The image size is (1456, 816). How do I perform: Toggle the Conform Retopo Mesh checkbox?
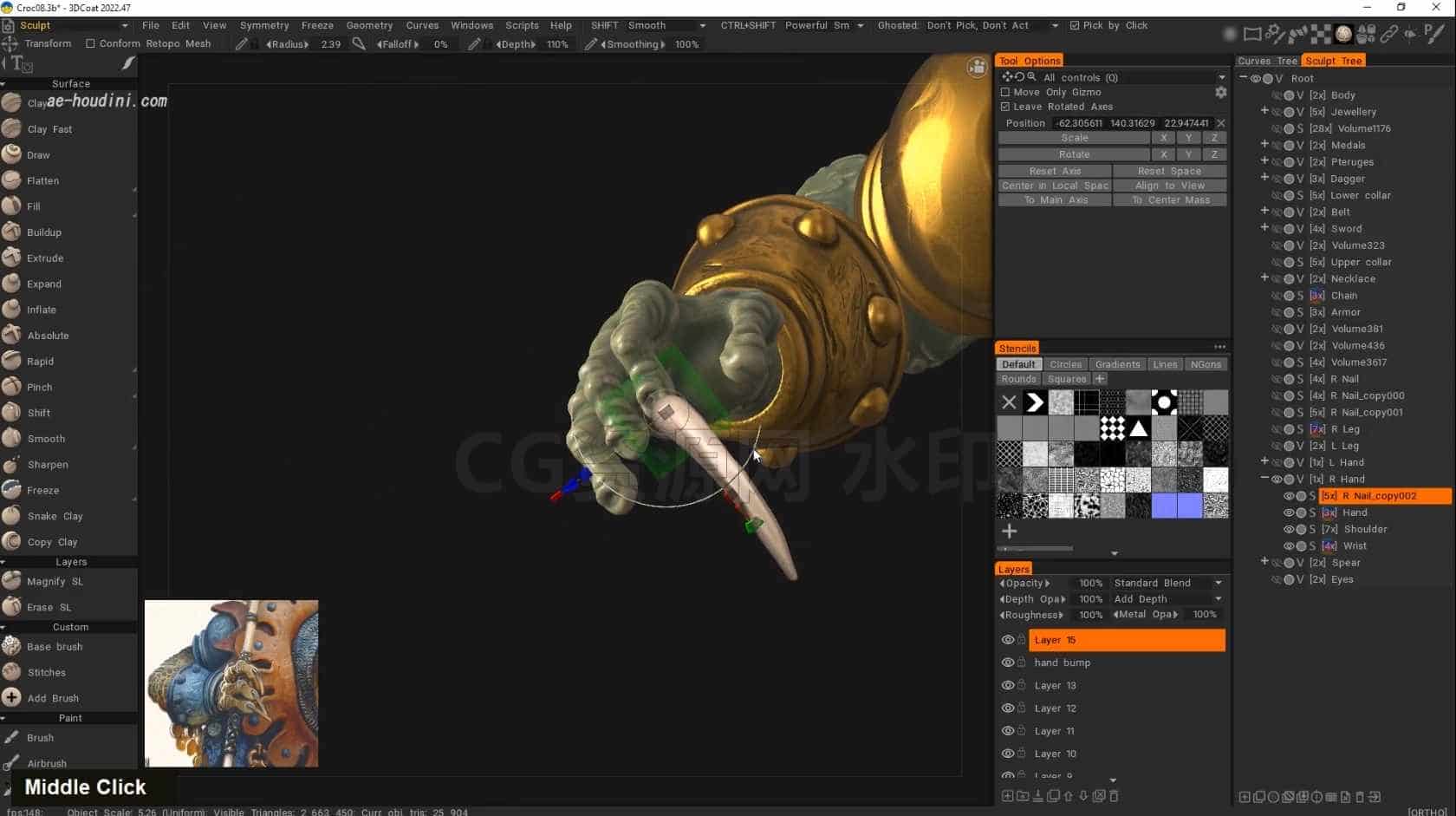click(90, 43)
